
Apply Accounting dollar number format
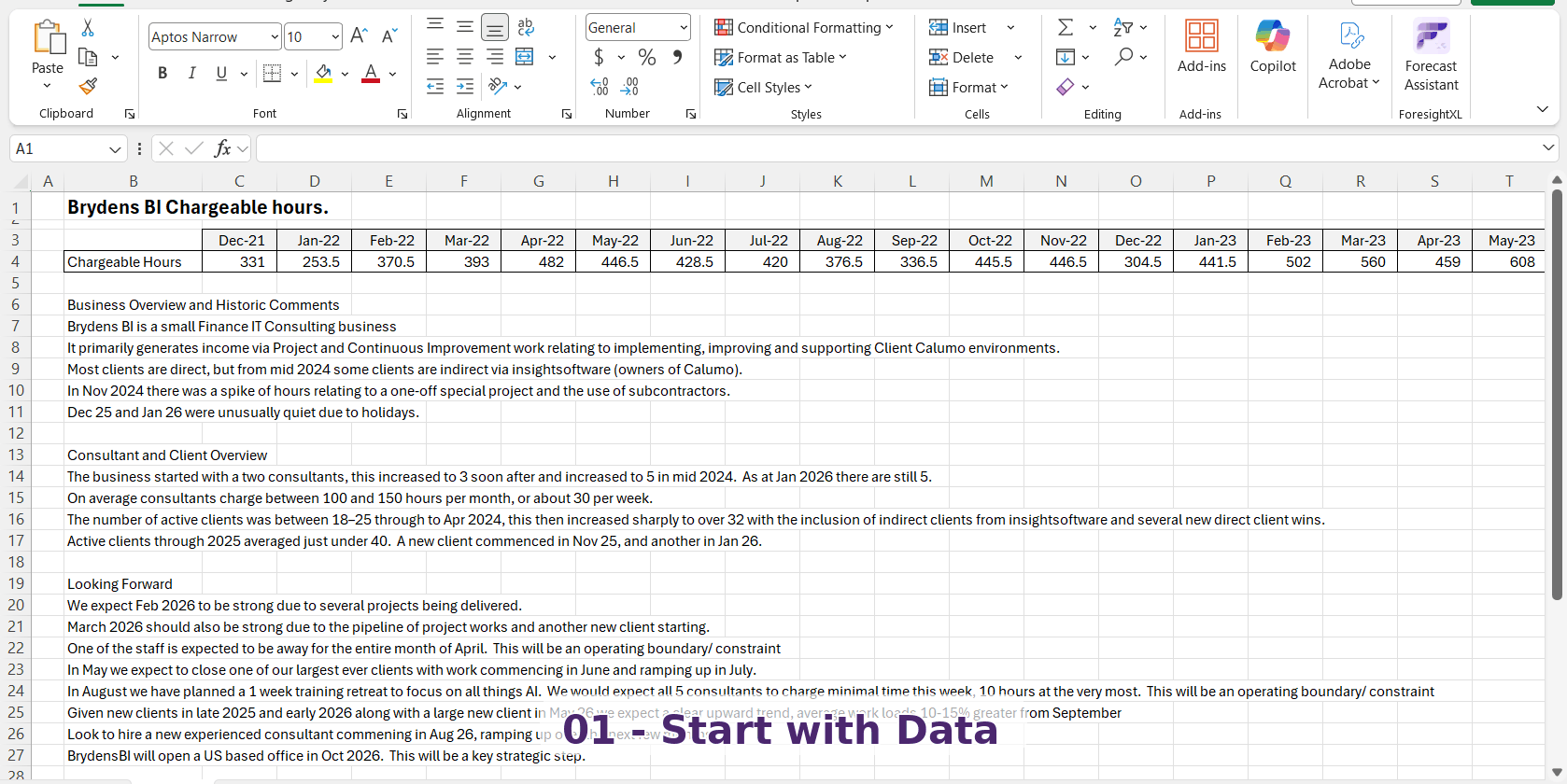click(x=599, y=57)
